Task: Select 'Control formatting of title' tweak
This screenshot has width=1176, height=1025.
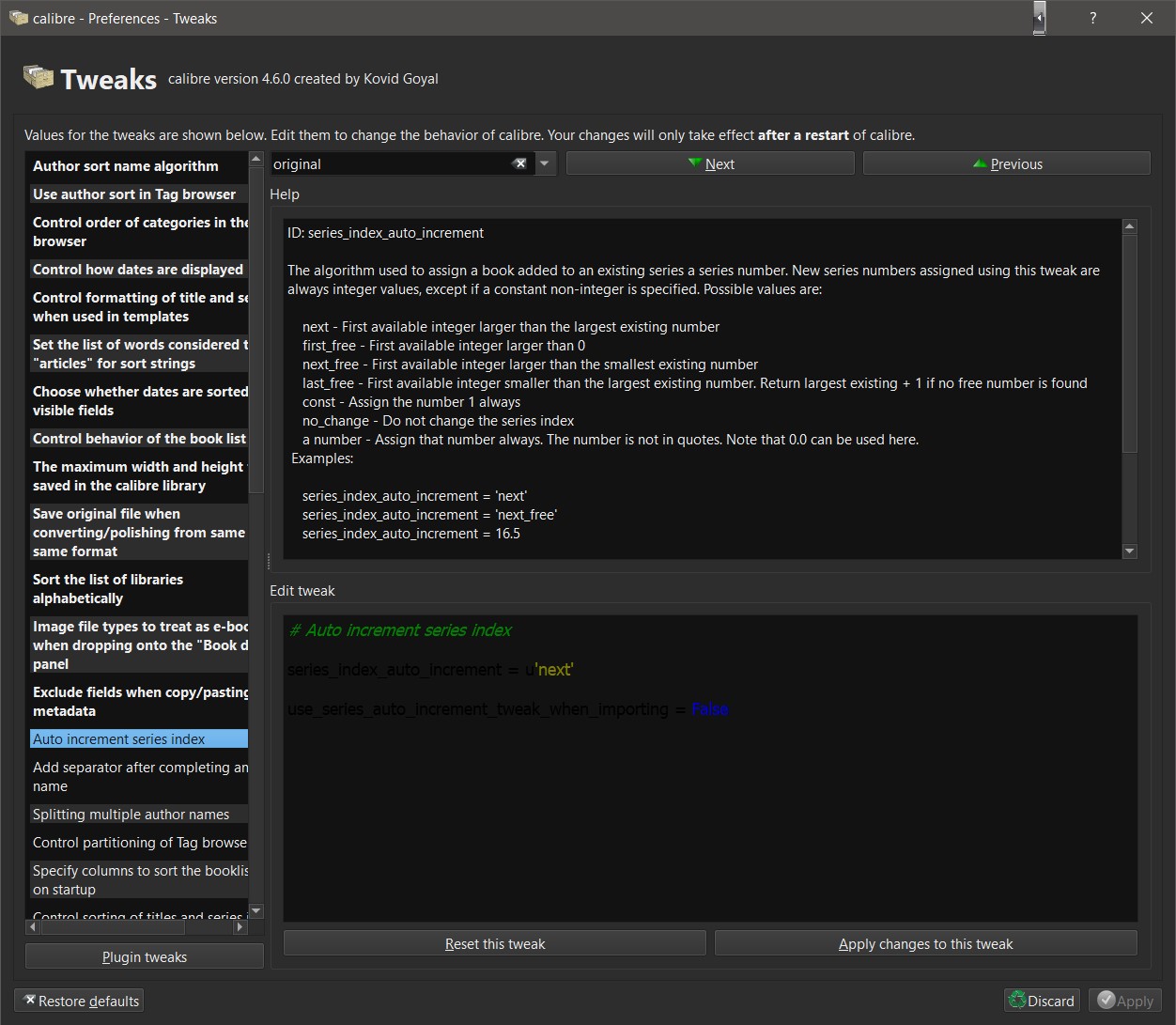Action: coord(139,307)
